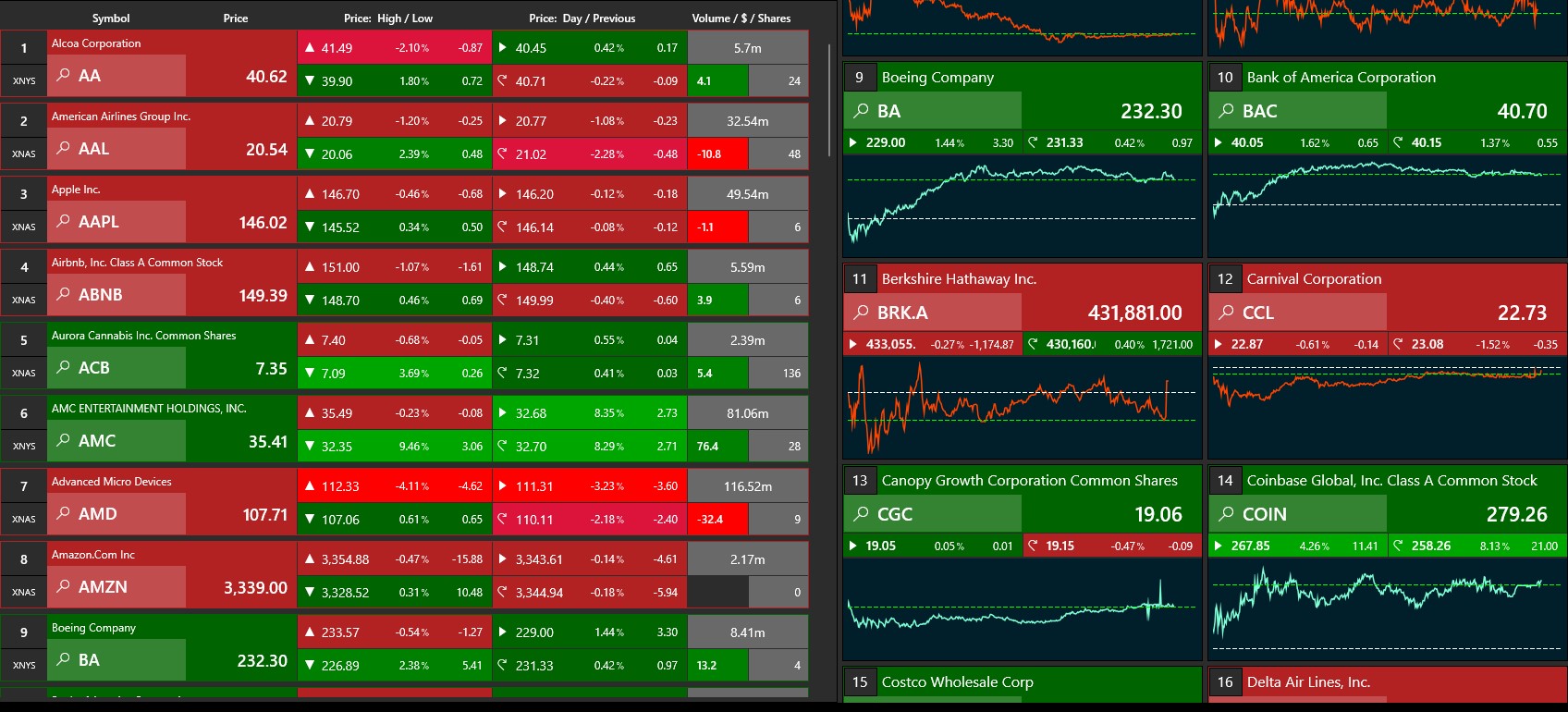Click magnifier icon in the COIN chart card
Screen dimensions: 1568x712
[x=1226, y=513]
